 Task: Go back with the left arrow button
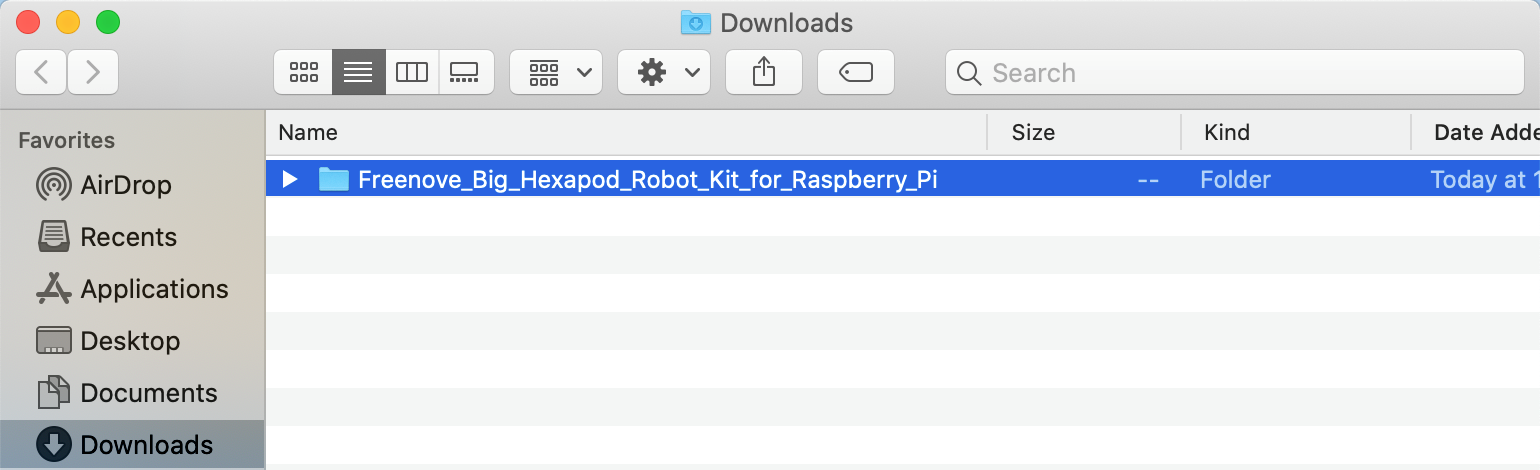click(x=41, y=72)
